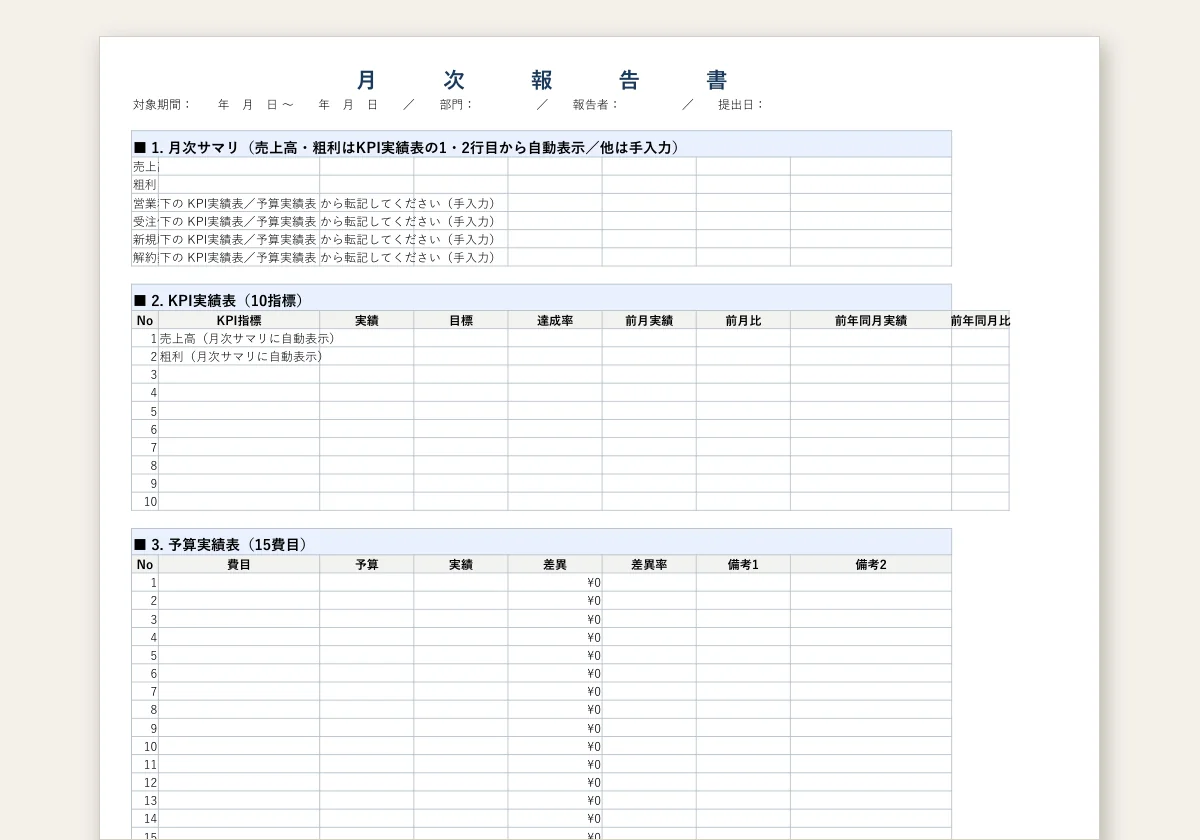Select the 差異 column header
The height and width of the screenshot is (840, 1200).
pos(555,565)
